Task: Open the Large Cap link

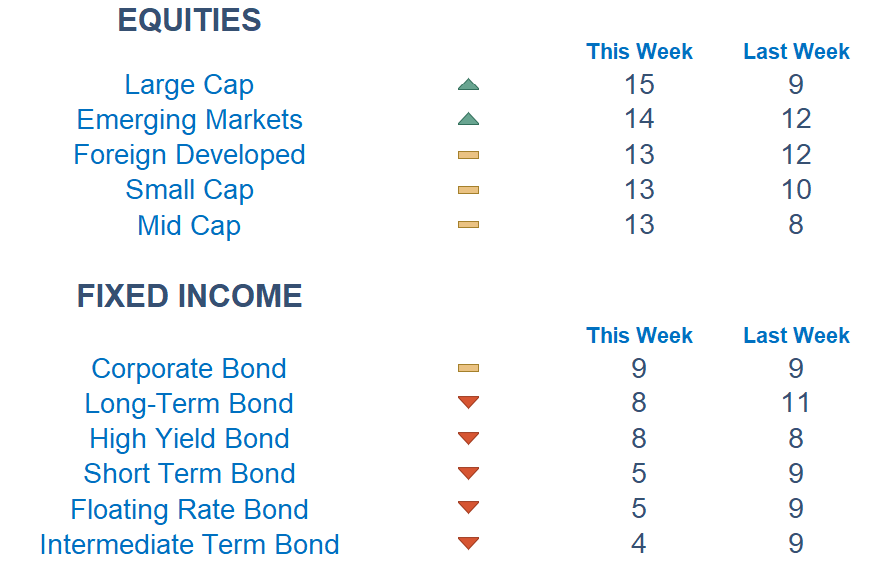Action: pos(189,85)
